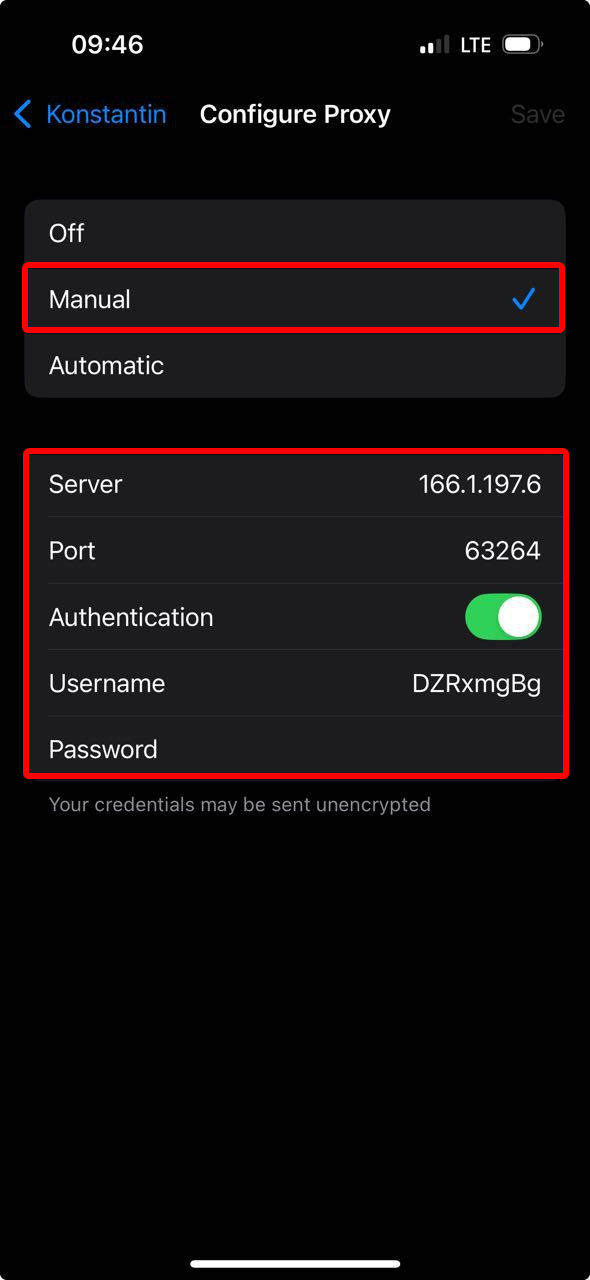This screenshot has width=590, height=1280.
Task: Tap the Configure Proxy title
Action: point(295,114)
